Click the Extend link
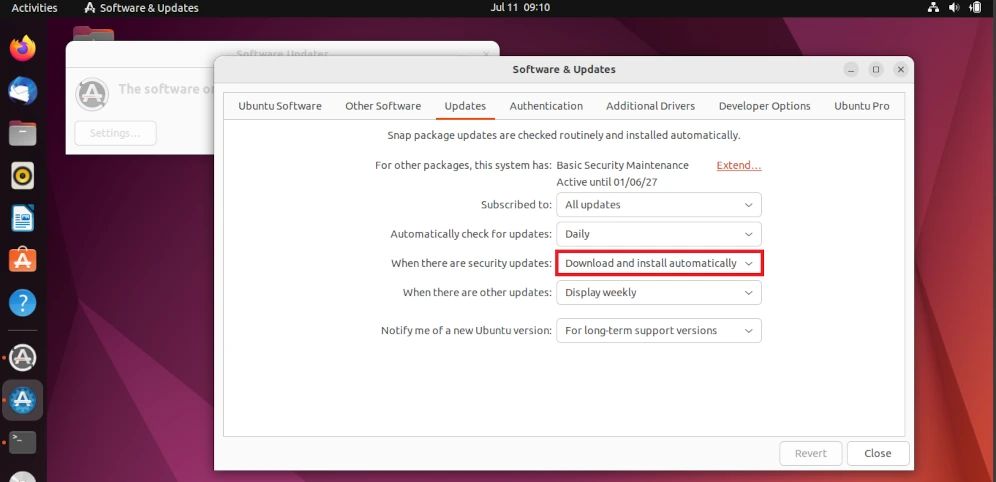 click(x=739, y=165)
